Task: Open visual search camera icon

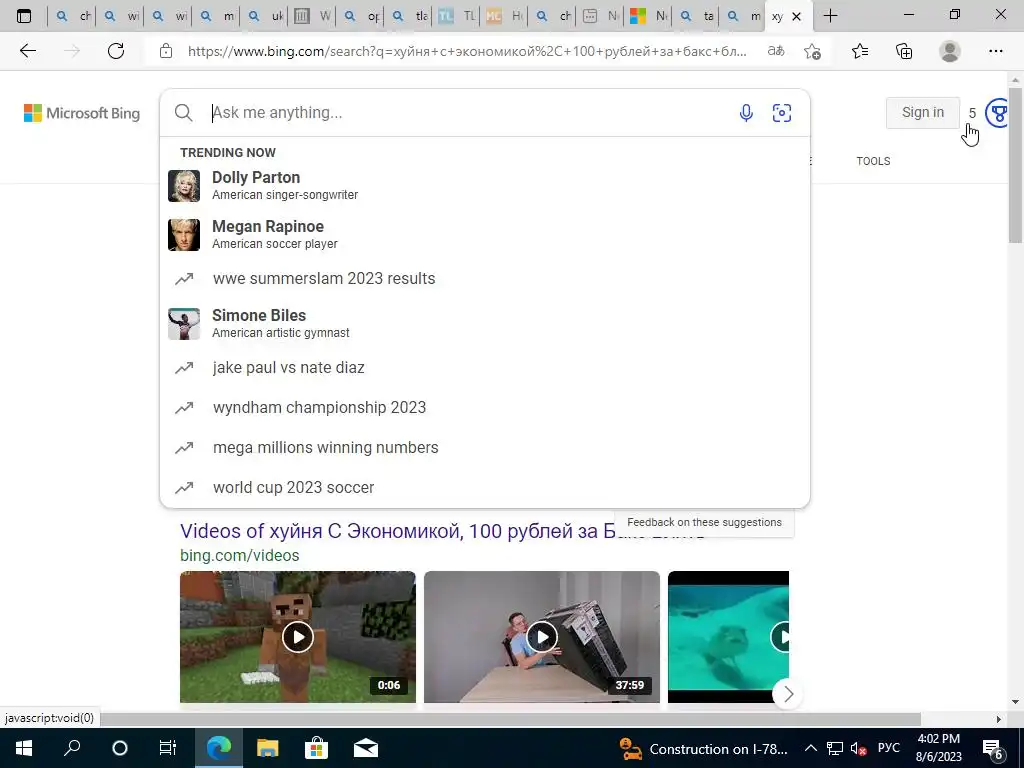Action: 782,113
